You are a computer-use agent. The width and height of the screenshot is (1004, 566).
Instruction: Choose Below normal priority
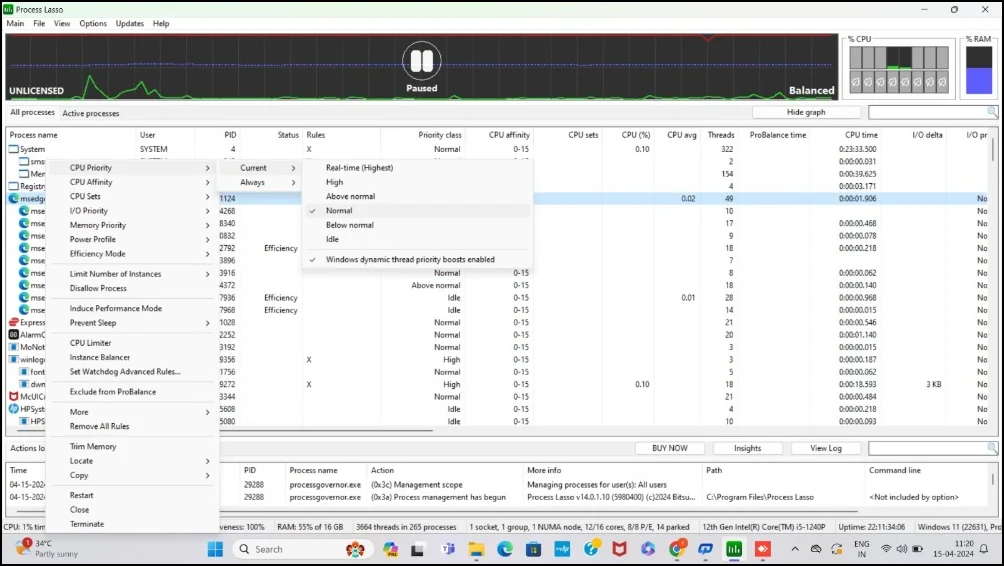417,225
